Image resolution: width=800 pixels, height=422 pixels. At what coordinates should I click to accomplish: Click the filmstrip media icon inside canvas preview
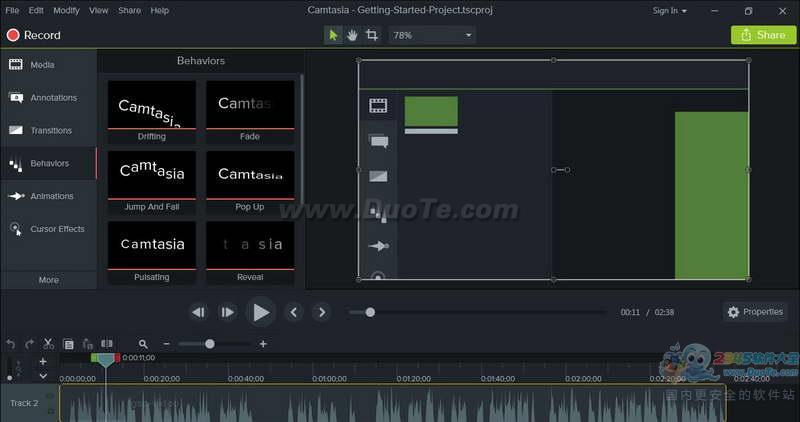(x=378, y=106)
